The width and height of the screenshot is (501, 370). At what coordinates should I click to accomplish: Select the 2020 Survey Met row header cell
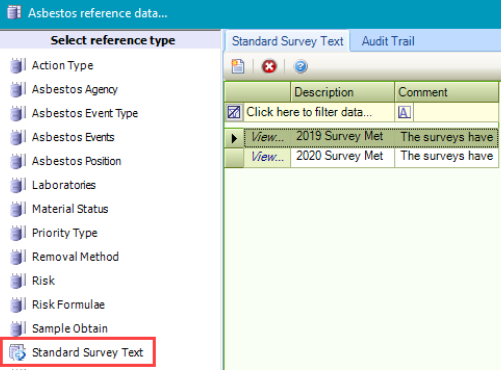[234, 157]
